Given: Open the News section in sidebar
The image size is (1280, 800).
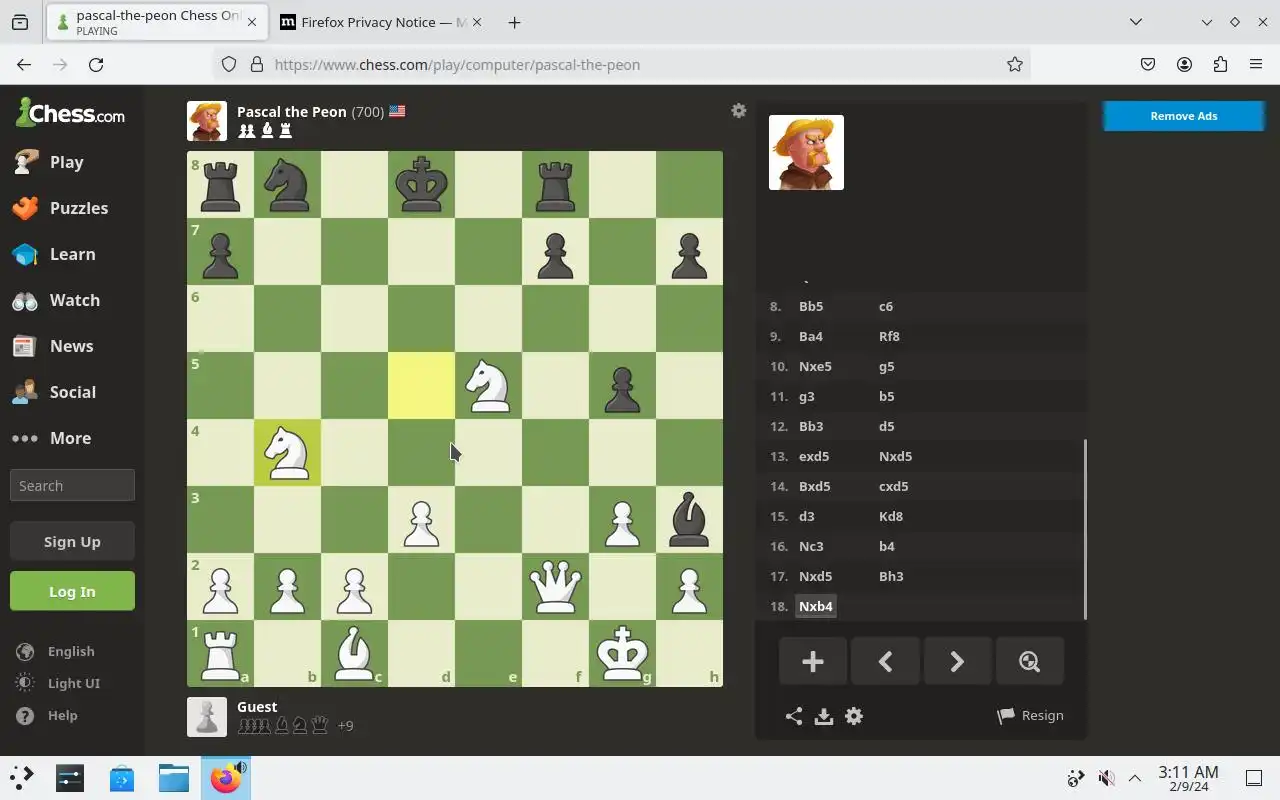Looking at the screenshot, I should point(70,346).
